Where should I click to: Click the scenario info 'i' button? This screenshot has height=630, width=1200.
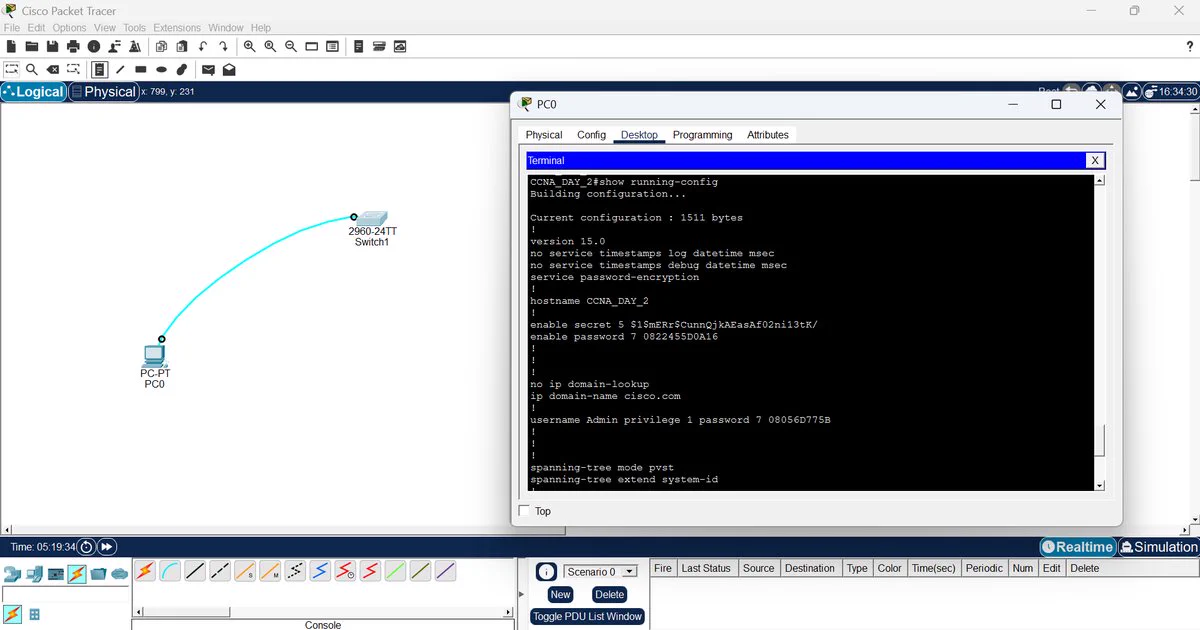point(546,572)
